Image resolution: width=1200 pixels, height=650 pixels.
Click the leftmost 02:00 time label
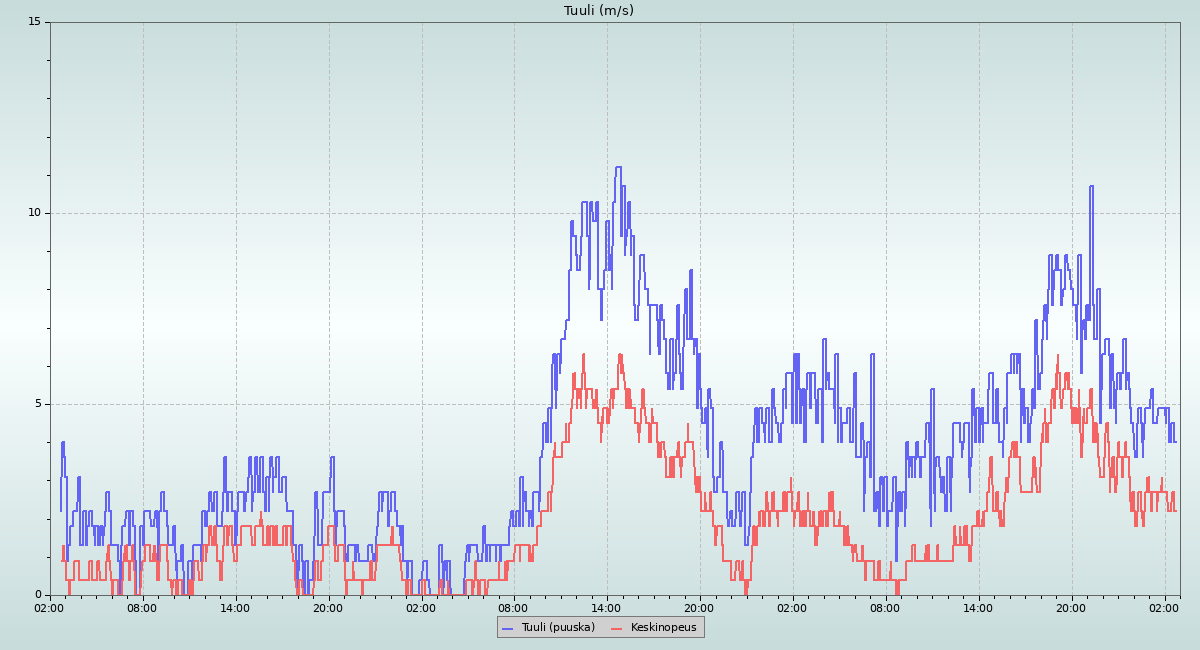point(49,607)
